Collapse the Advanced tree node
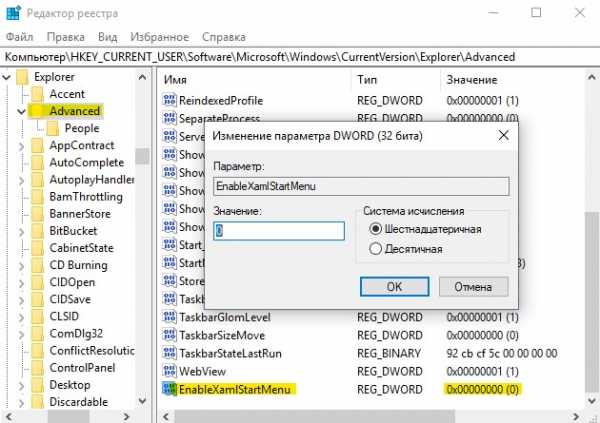This screenshot has height=423, width=600. (x=21, y=111)
